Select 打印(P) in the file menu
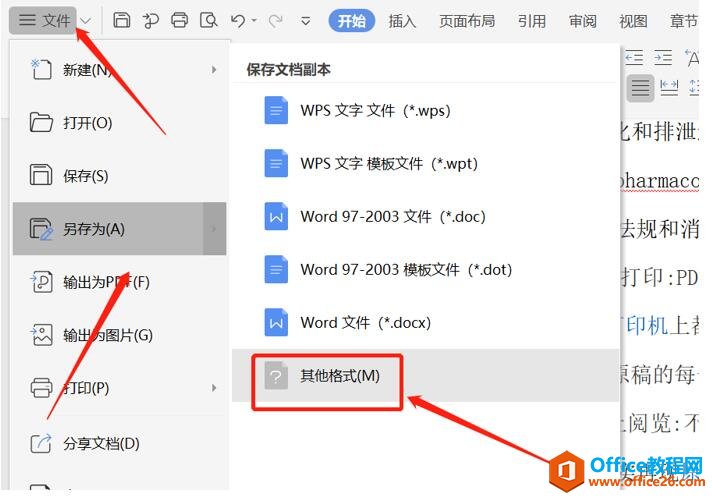The height and width of the screenshot is (499, 712). click(119, 388)
